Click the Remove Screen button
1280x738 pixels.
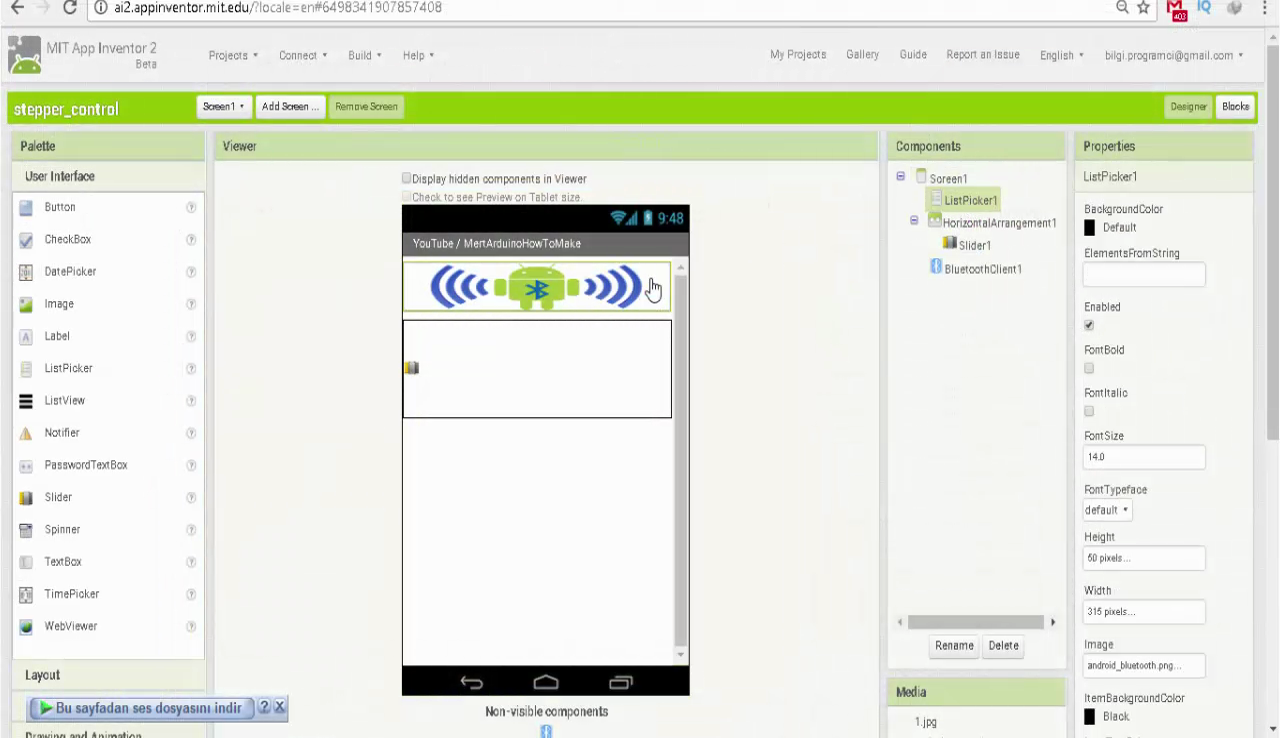tap(366, 107)
